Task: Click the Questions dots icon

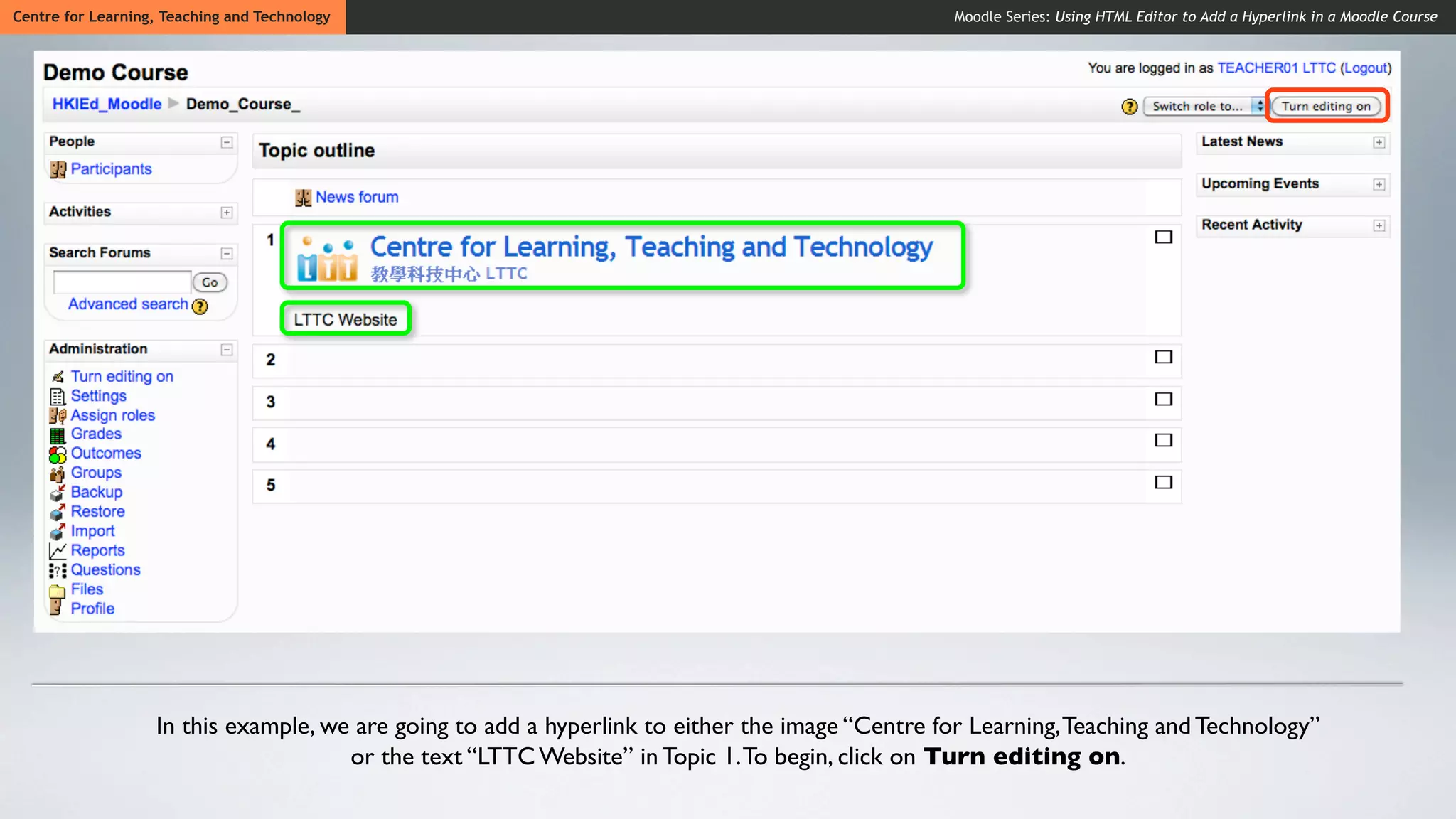Action: [x=58, y=570]
